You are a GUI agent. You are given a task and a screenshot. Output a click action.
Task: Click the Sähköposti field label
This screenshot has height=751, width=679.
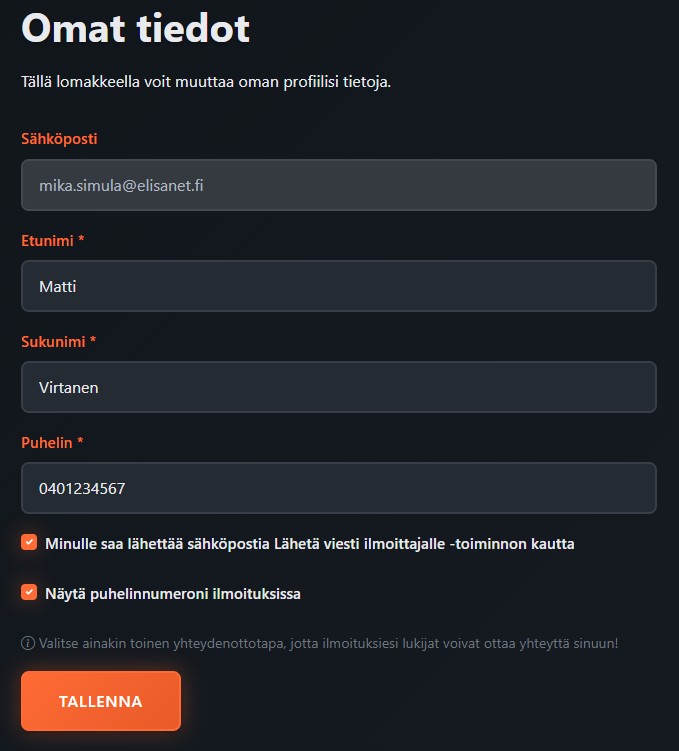click(x=59, y=139)
